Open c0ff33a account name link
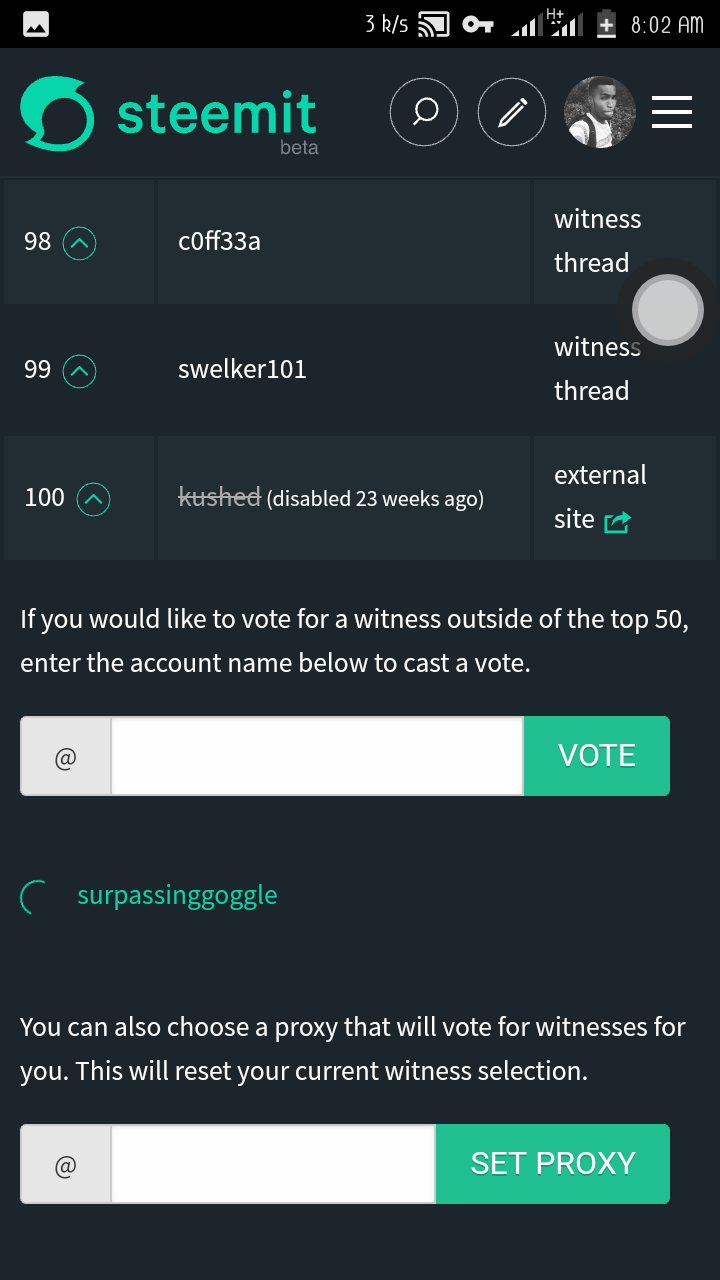The image size is (720, 1280). [x=219, y=241]
